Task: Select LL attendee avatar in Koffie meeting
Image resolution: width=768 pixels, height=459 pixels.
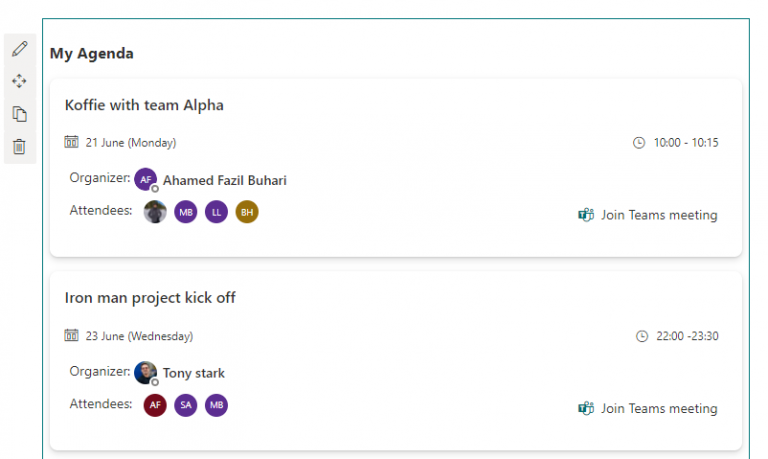Action: tap(216, 211)
